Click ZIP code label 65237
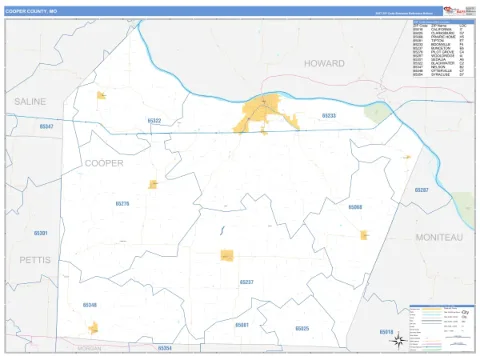 (x=247, y=282)
